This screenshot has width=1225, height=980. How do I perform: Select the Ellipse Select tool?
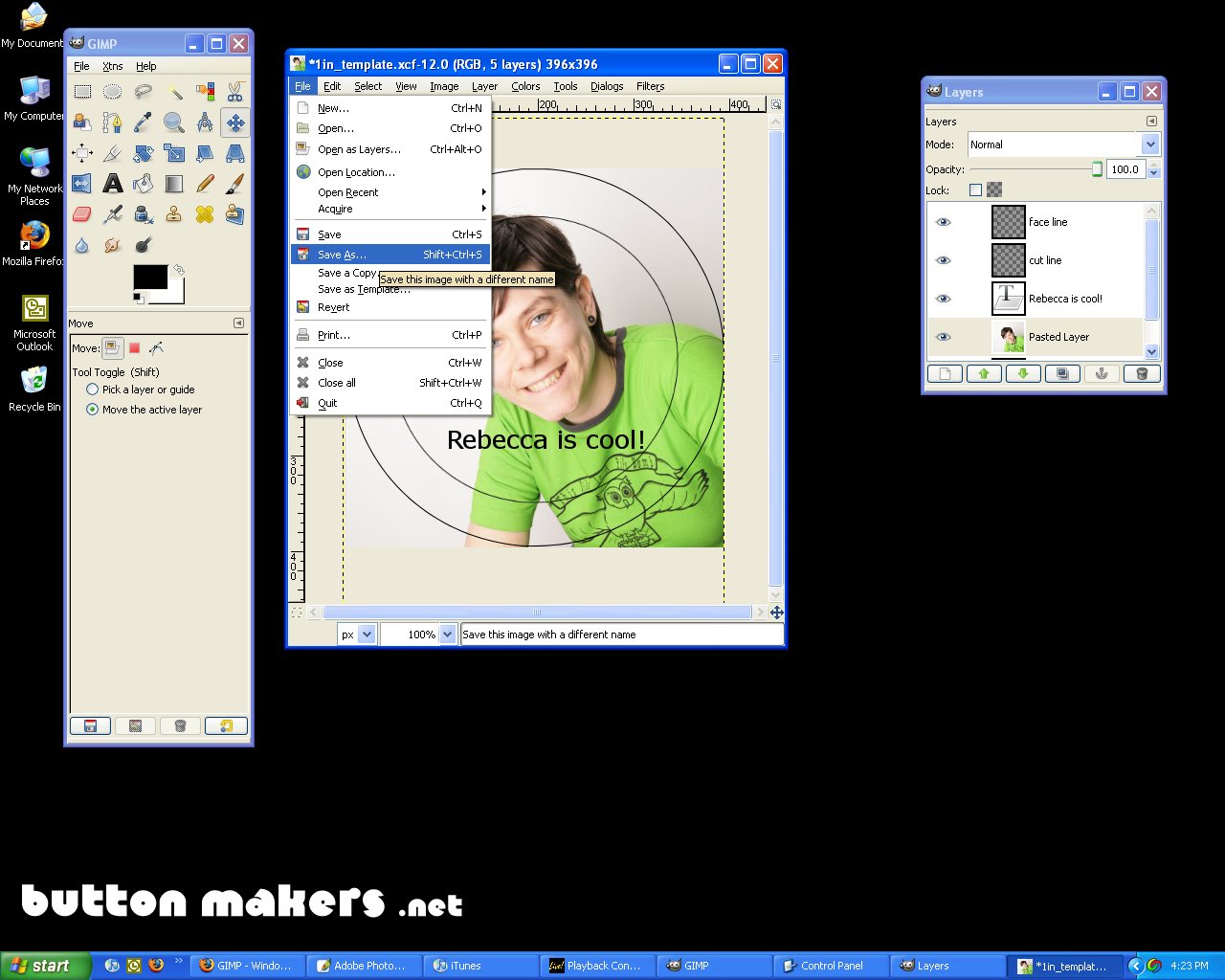pyautogui.click(x=113, y=92)
